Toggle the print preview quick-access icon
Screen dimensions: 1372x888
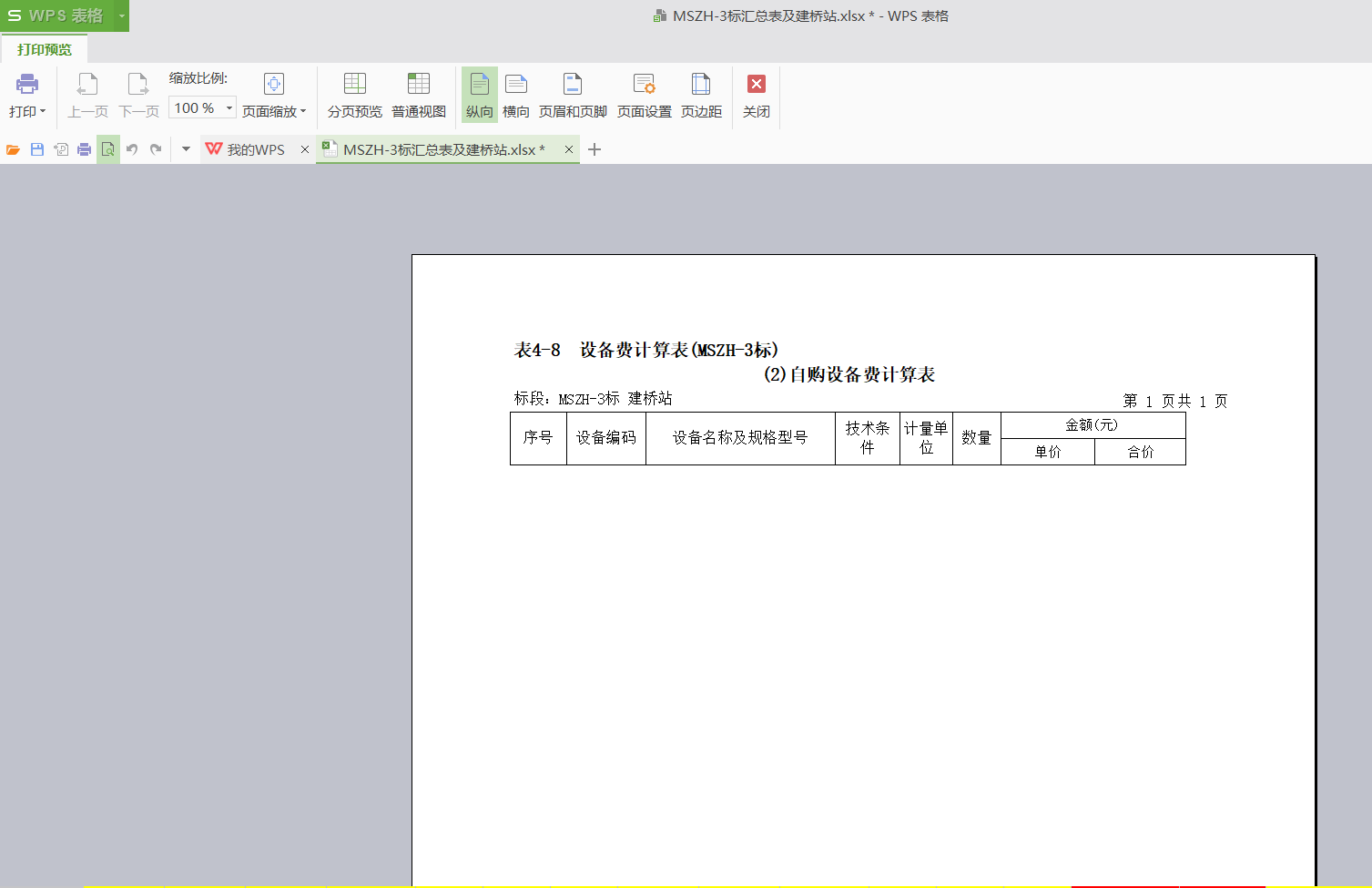(108, 149)
